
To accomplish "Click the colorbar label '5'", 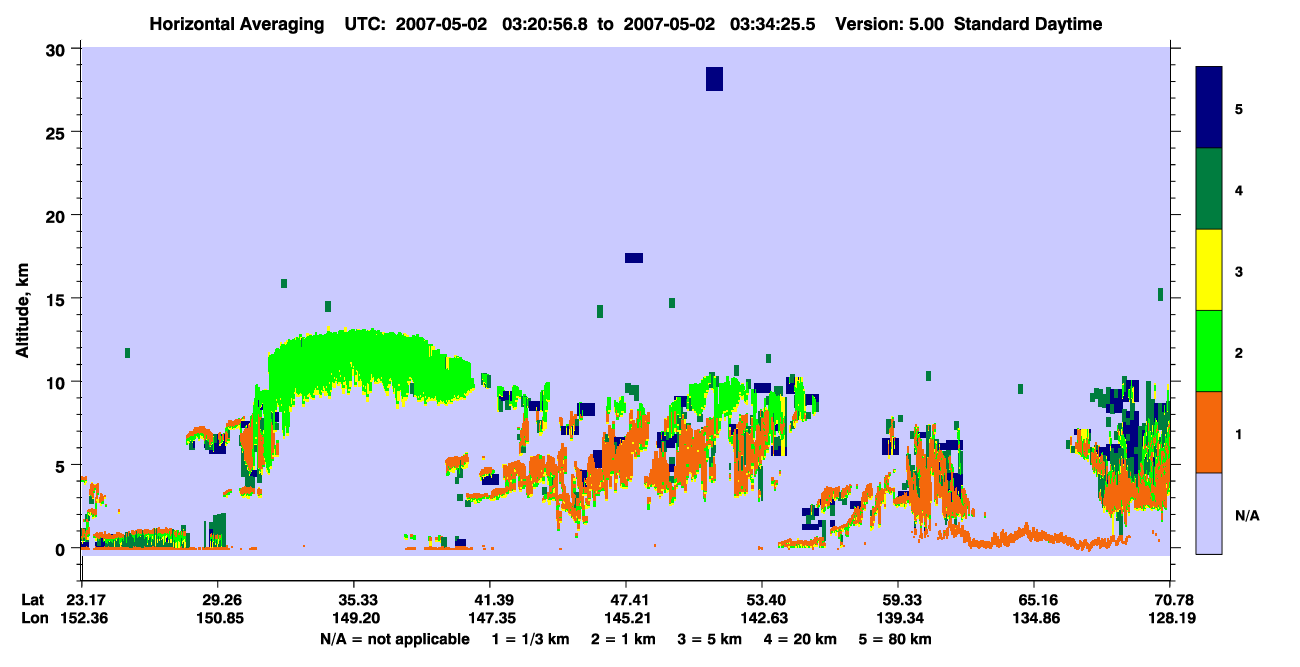I will point(1239,108).
